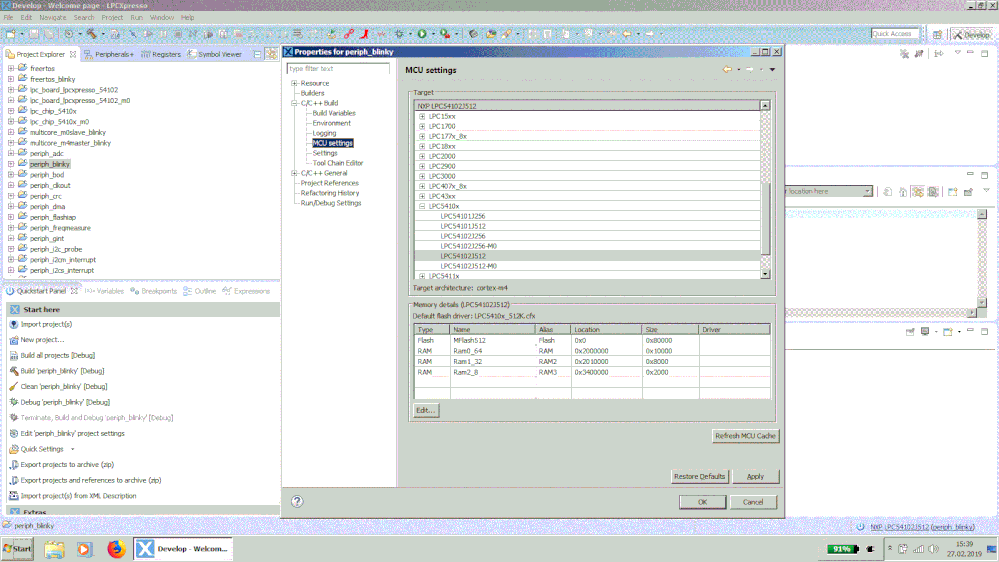999x562 pixels.
Task: Click the Export projects to archive icon
Action: pos(14,465)
